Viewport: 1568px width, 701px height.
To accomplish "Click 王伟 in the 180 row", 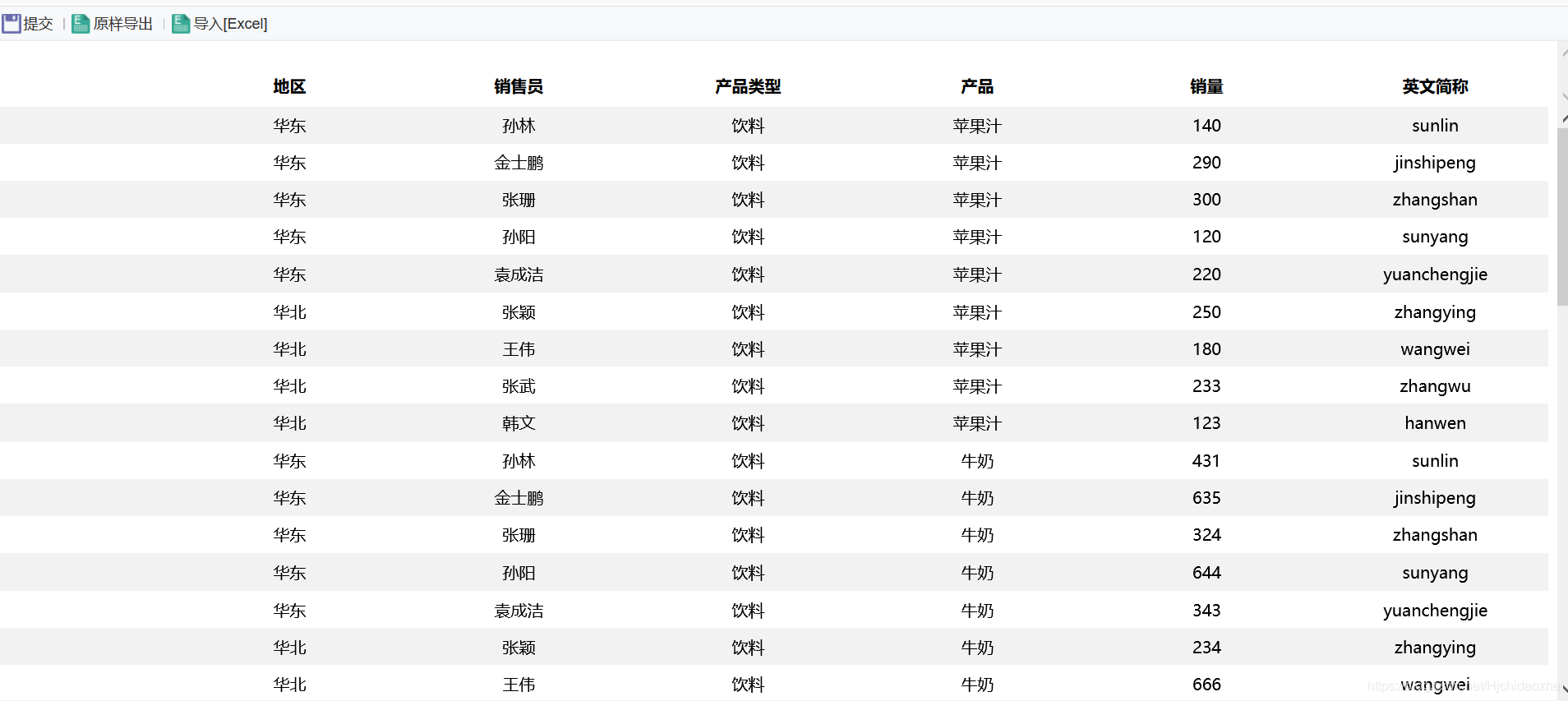I will coord(519,349).
